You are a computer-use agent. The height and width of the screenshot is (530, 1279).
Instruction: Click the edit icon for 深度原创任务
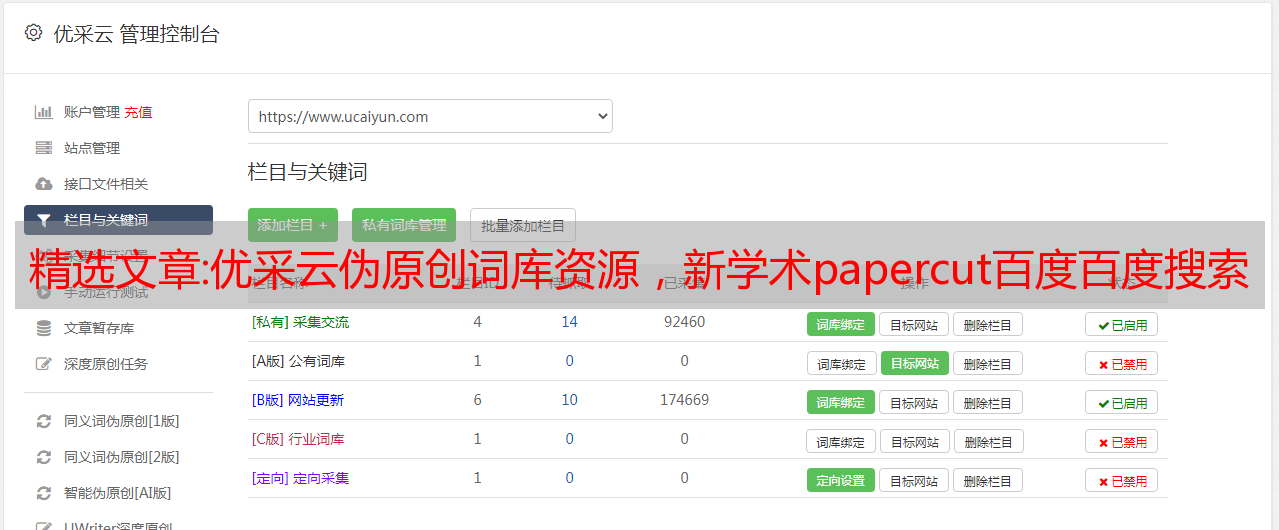click(44, 364)
